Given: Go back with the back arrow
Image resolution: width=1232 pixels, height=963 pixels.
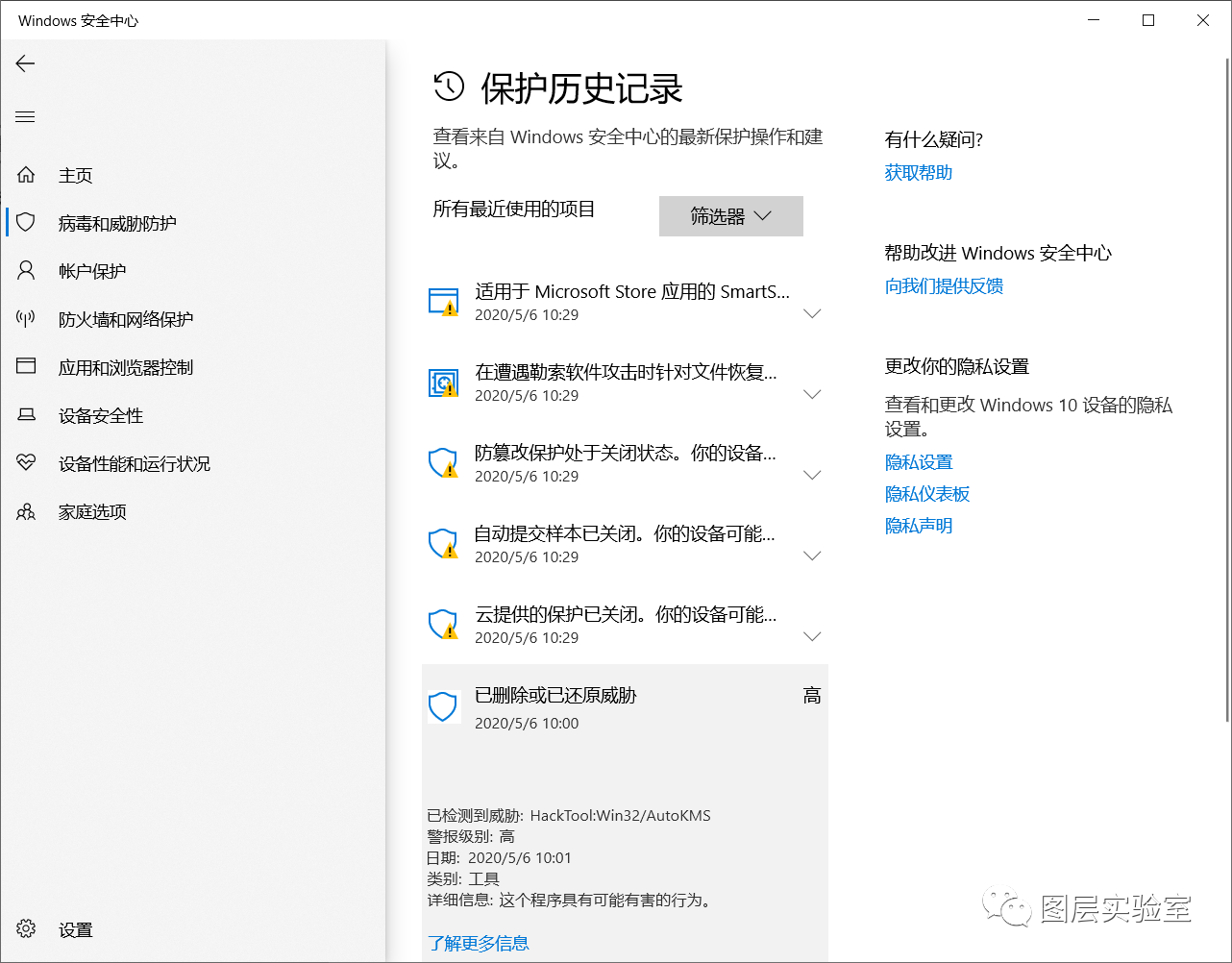Looking at the screenshot, I should [x=25, y=63].
